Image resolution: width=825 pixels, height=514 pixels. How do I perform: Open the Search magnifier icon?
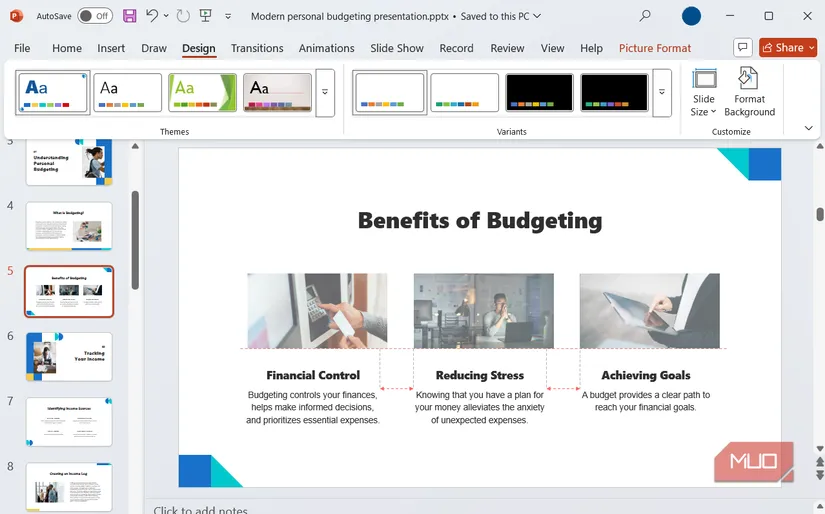645,16
